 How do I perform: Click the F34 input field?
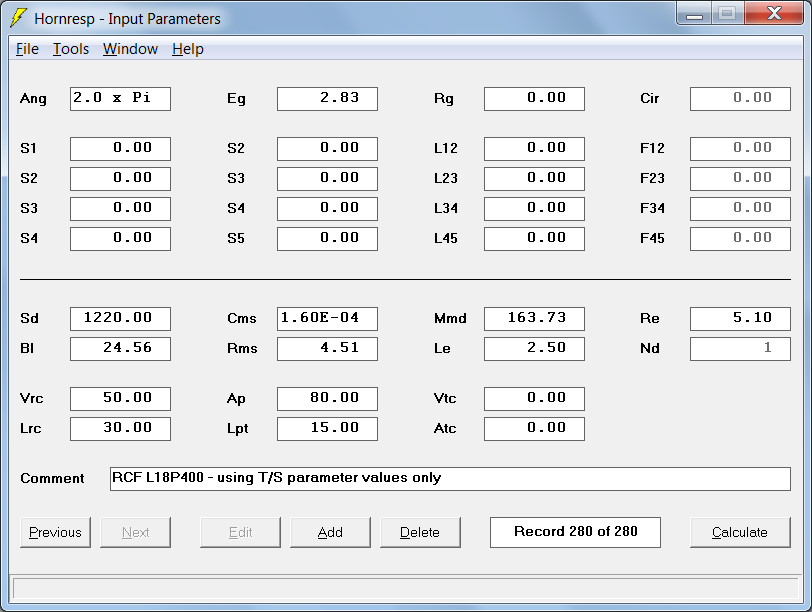(x=741, y=209)
